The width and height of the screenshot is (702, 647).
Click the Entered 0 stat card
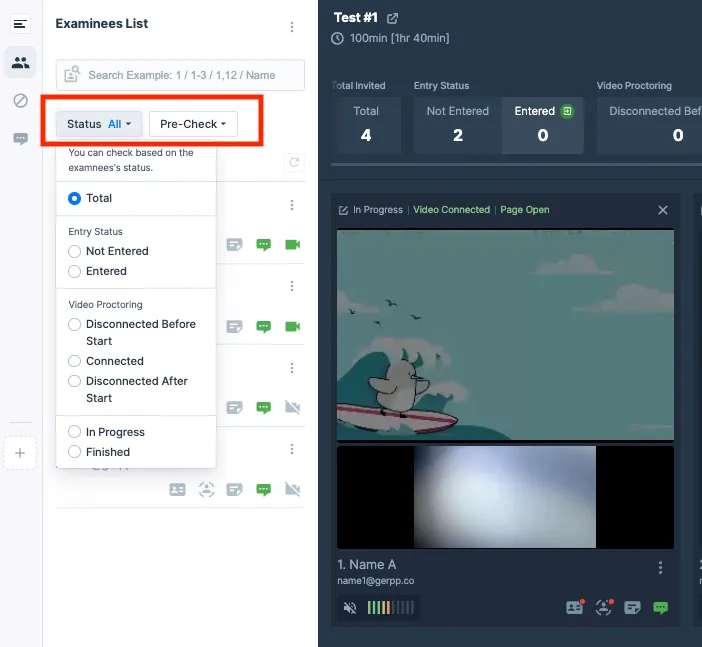coord(543,125)
